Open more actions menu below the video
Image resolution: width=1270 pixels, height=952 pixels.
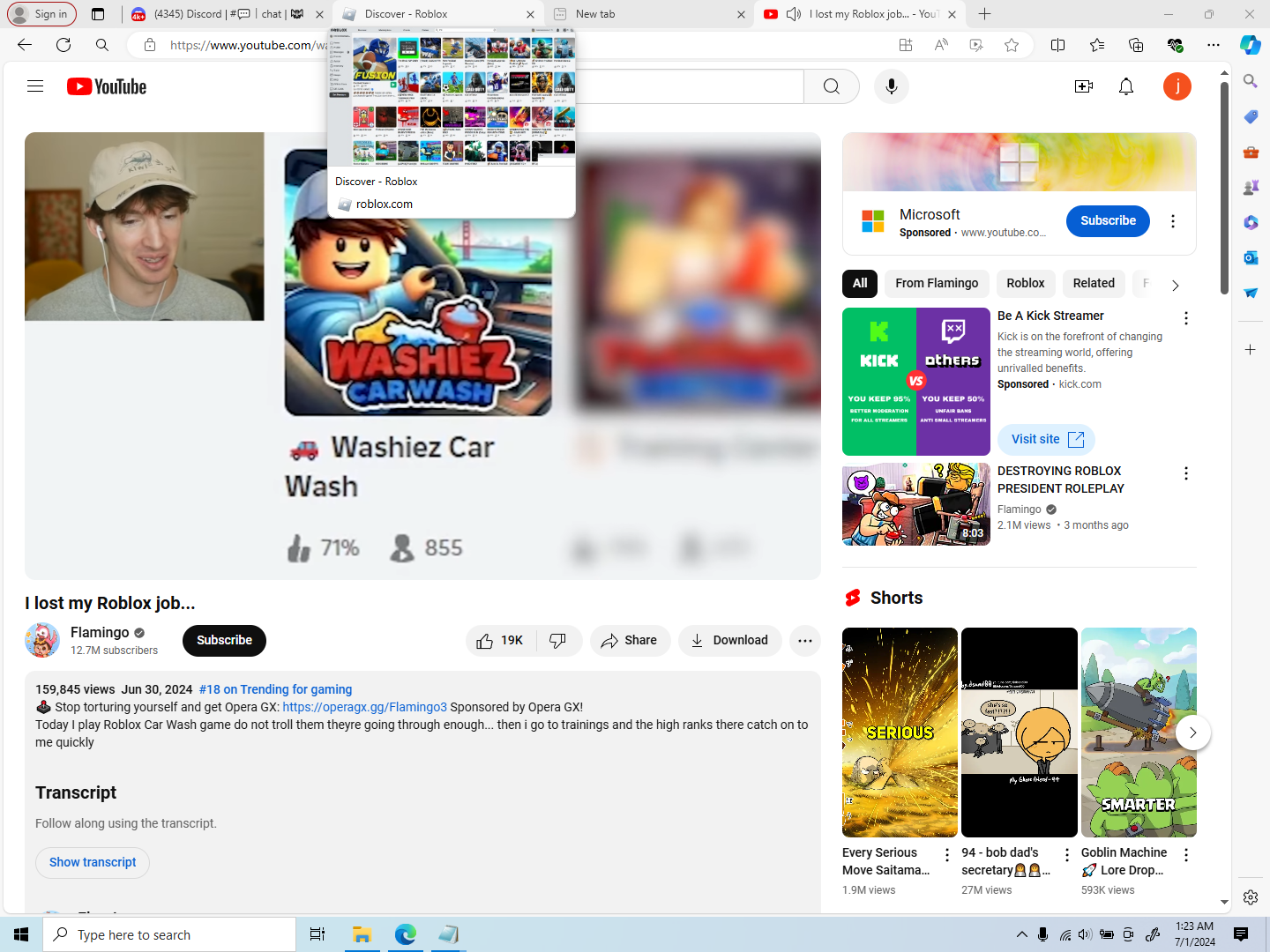point(805,641)
